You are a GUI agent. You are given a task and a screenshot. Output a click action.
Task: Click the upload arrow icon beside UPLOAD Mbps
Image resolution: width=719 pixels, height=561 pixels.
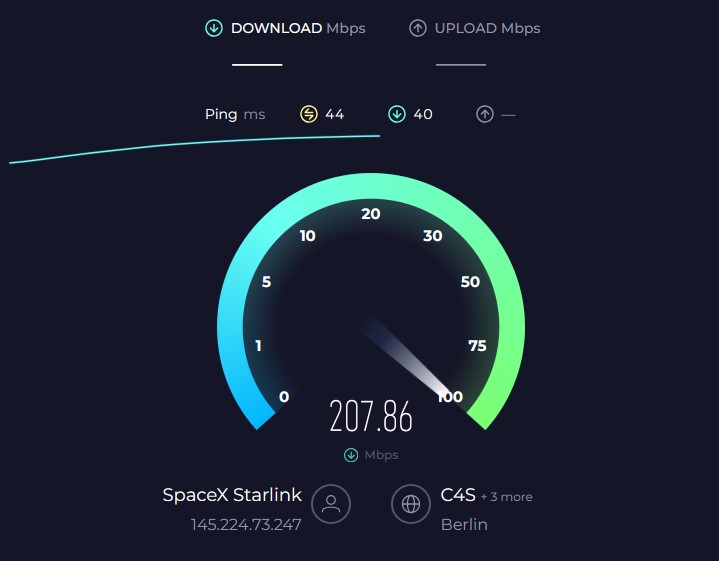pyautogui.click(x=418, y=28)
